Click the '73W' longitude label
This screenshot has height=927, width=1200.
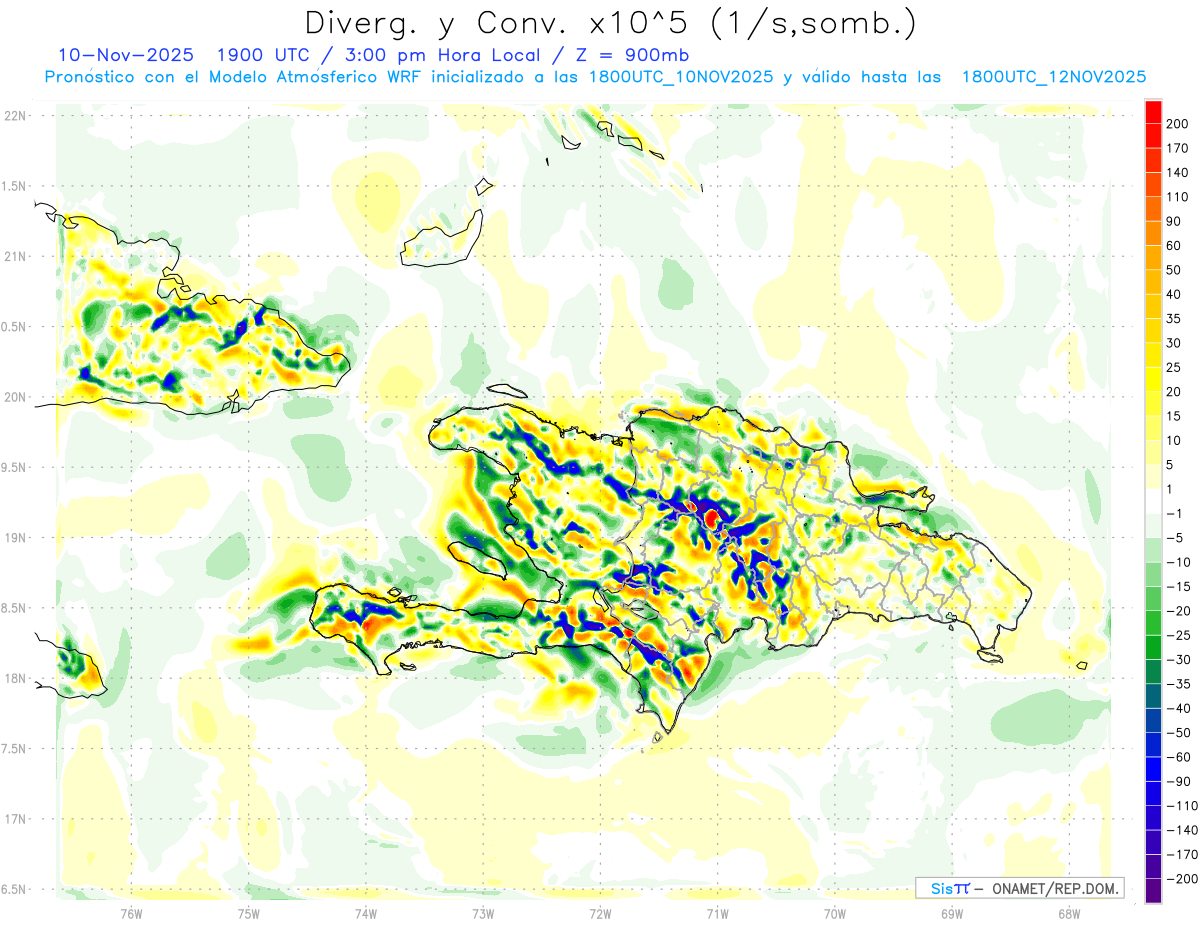click(483, 912)
